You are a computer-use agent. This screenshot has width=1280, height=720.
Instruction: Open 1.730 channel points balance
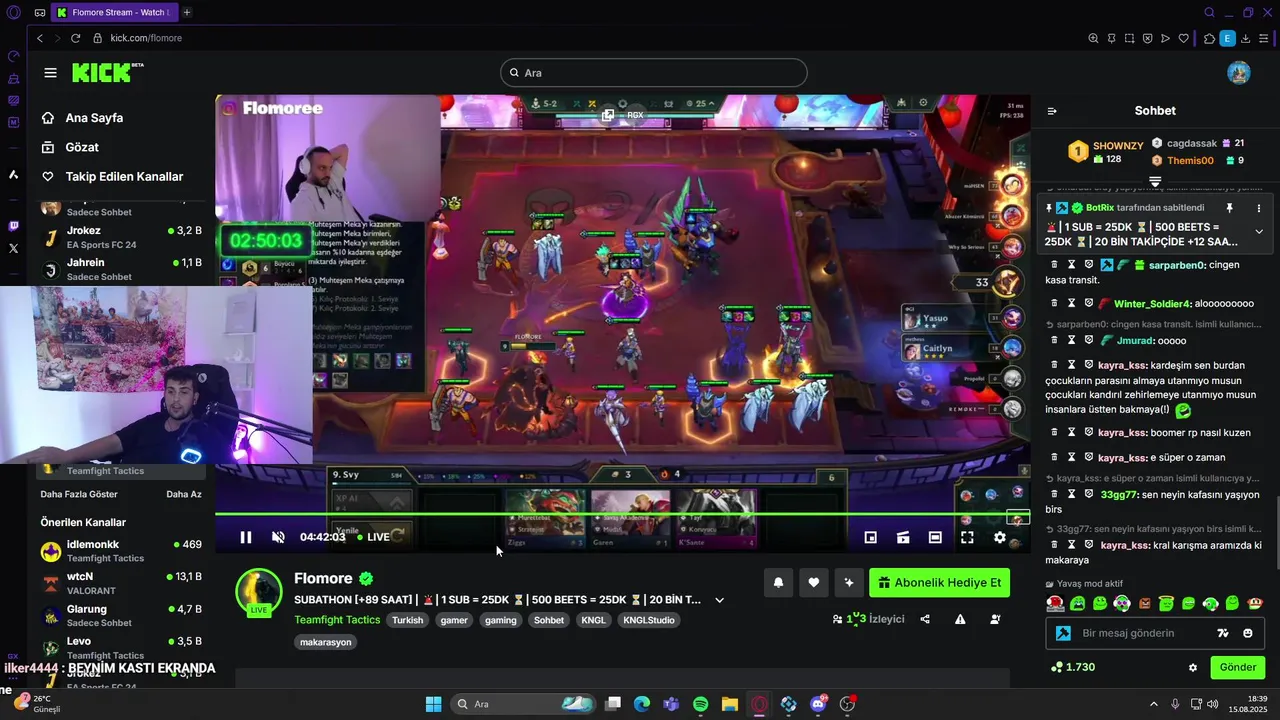[x=1073, y=667]
